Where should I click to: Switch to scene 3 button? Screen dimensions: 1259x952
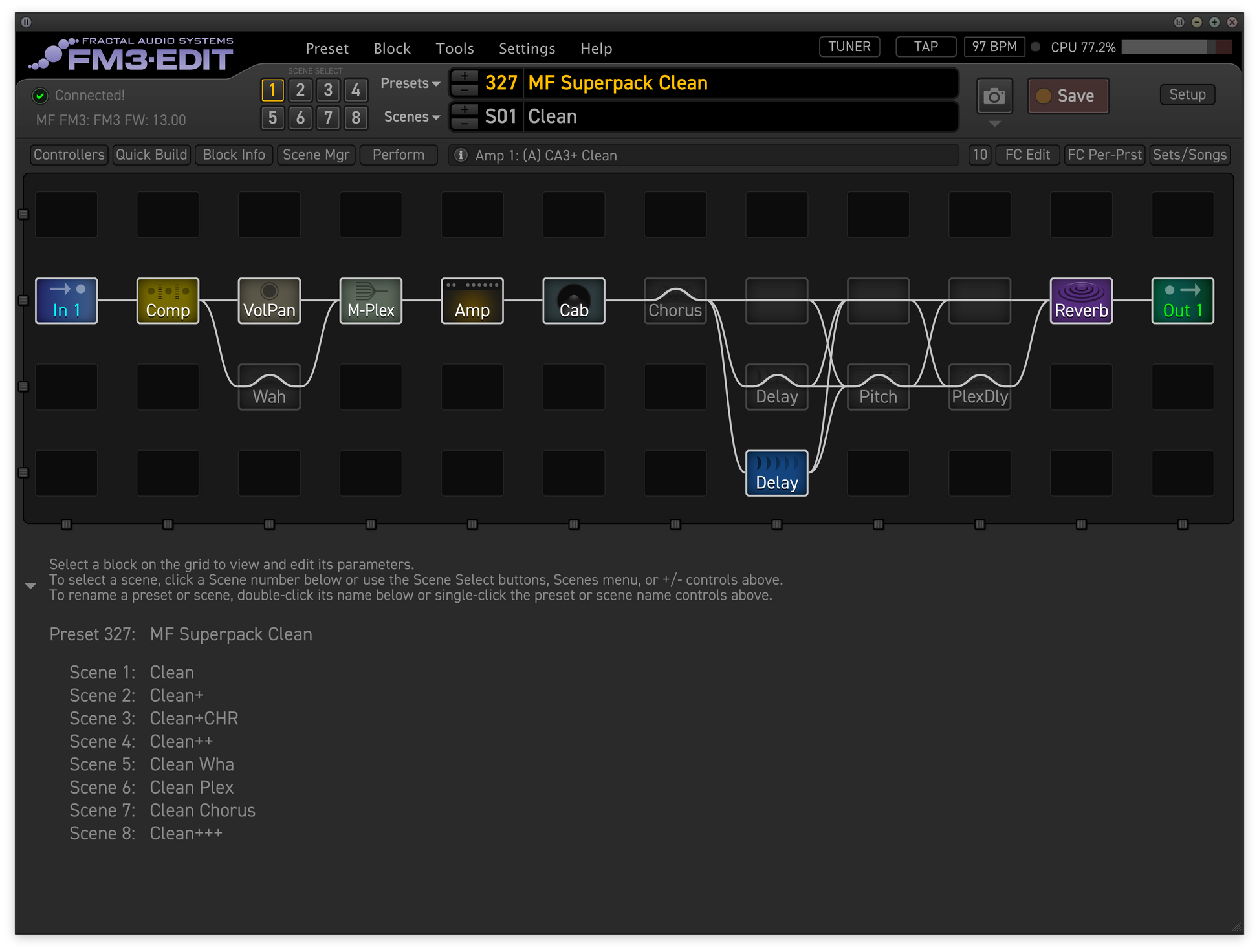[x=328, y=90]
